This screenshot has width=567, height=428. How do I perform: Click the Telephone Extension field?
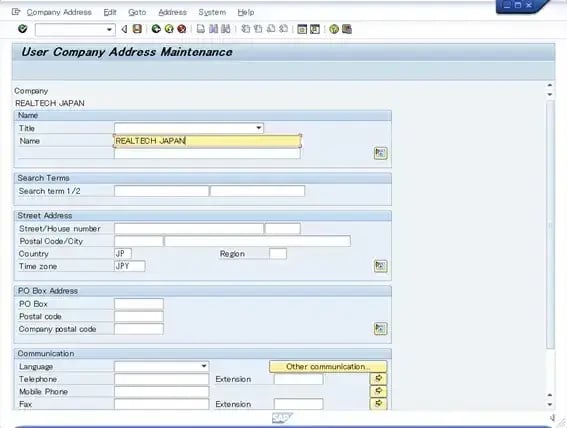pos(298,379)
